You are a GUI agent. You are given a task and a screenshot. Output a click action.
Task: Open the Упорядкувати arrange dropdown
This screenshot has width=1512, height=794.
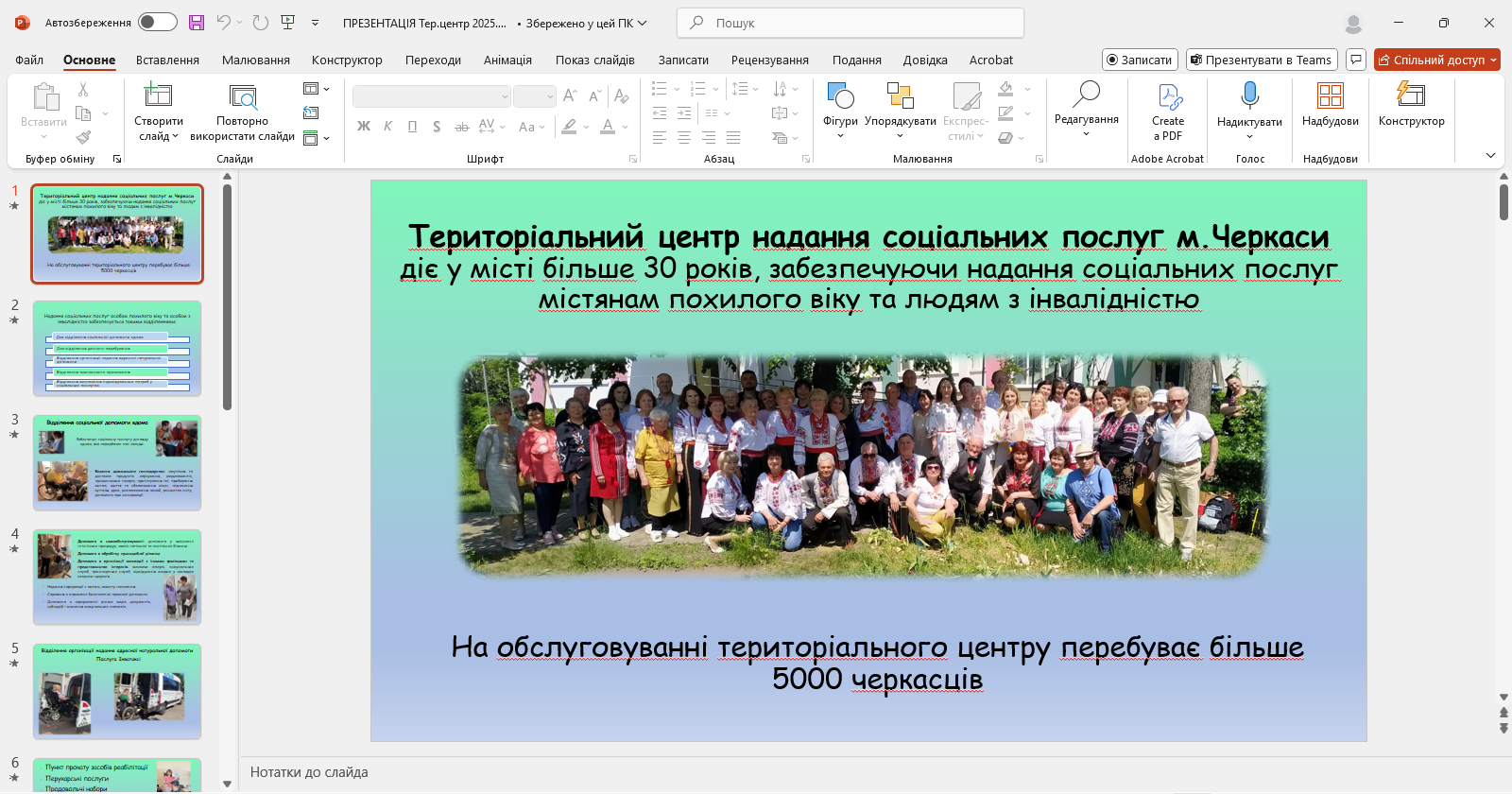[x=900, y=135]
